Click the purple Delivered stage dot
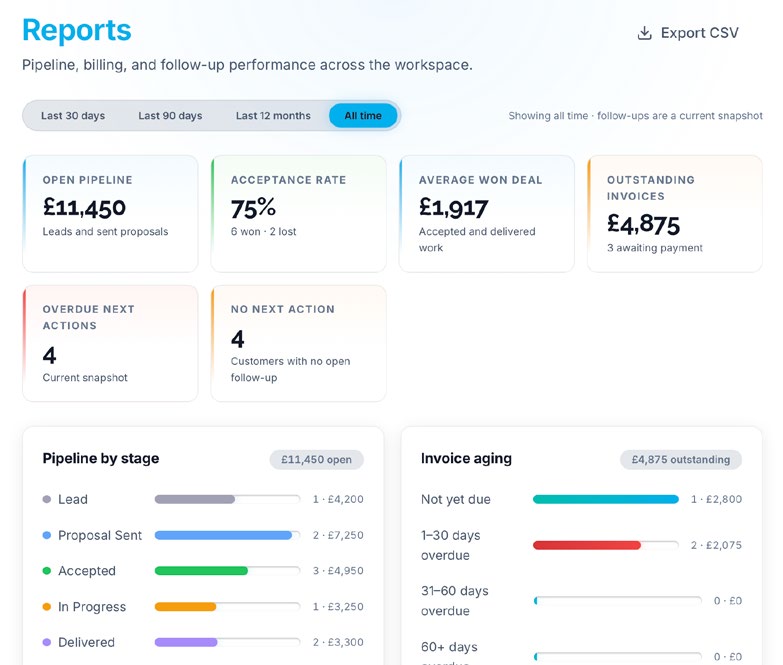This screenshot has width=783, height=665. pos(47,642)
